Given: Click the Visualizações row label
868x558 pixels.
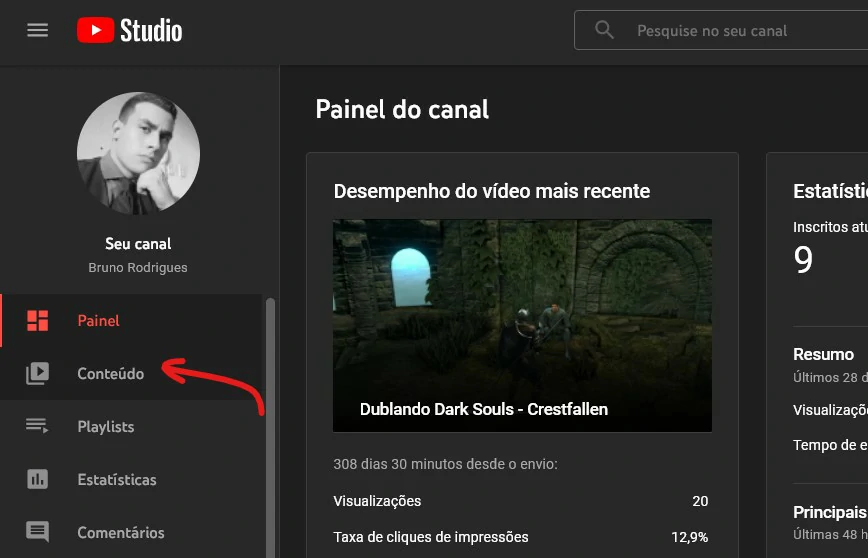Looking at the screenshot, I should tap(377, 501).
